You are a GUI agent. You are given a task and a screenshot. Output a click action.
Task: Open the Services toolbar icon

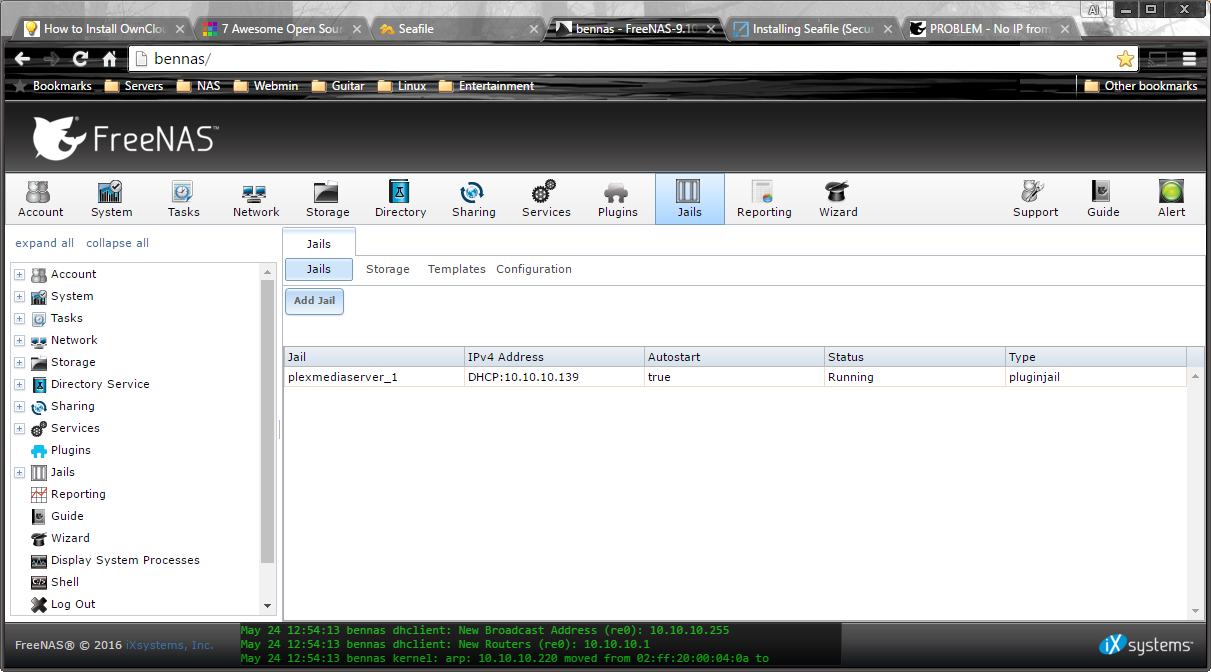546,198
